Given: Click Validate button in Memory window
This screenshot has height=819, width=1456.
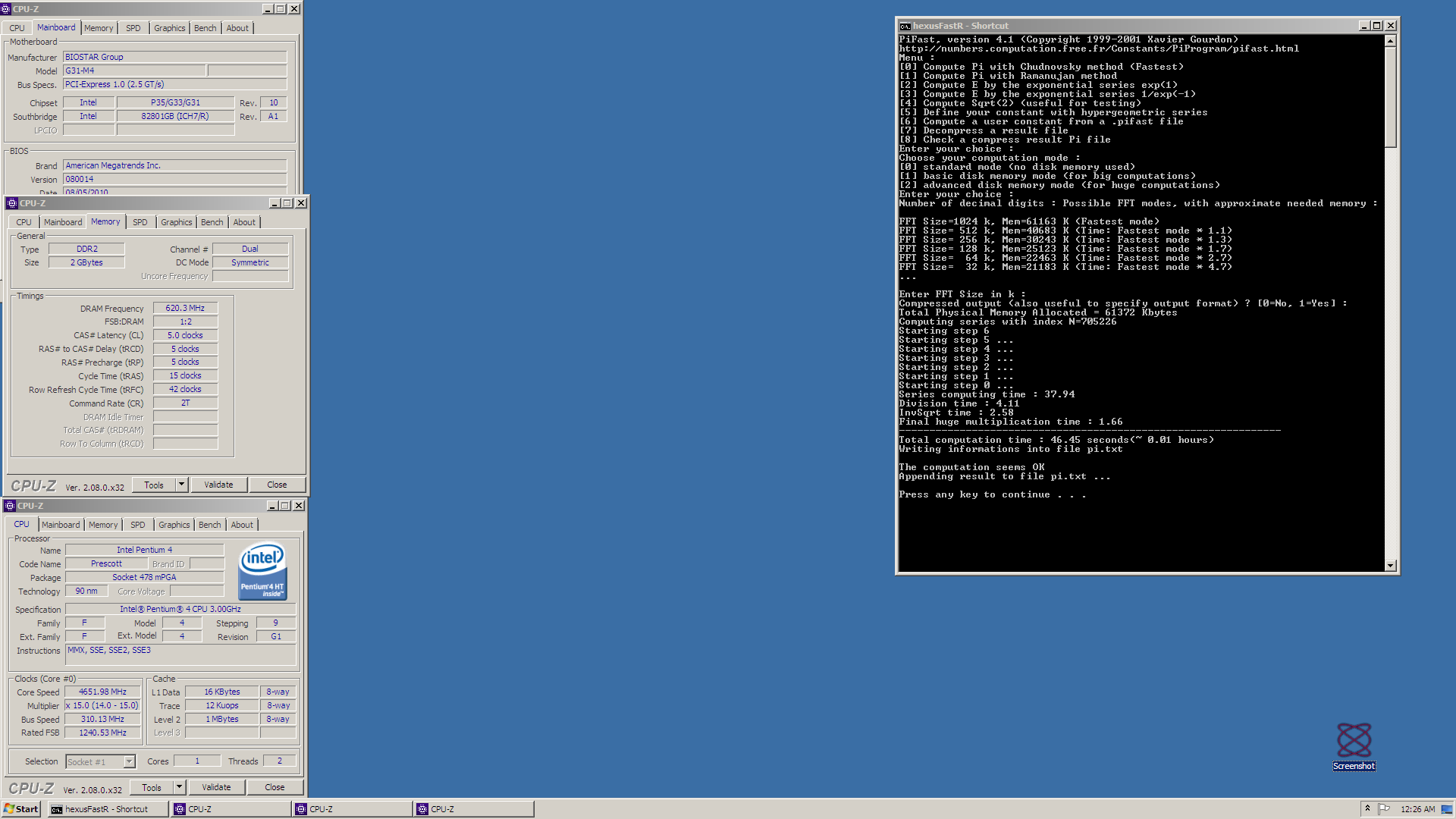Looking at the screenshot, I should 218,485.
